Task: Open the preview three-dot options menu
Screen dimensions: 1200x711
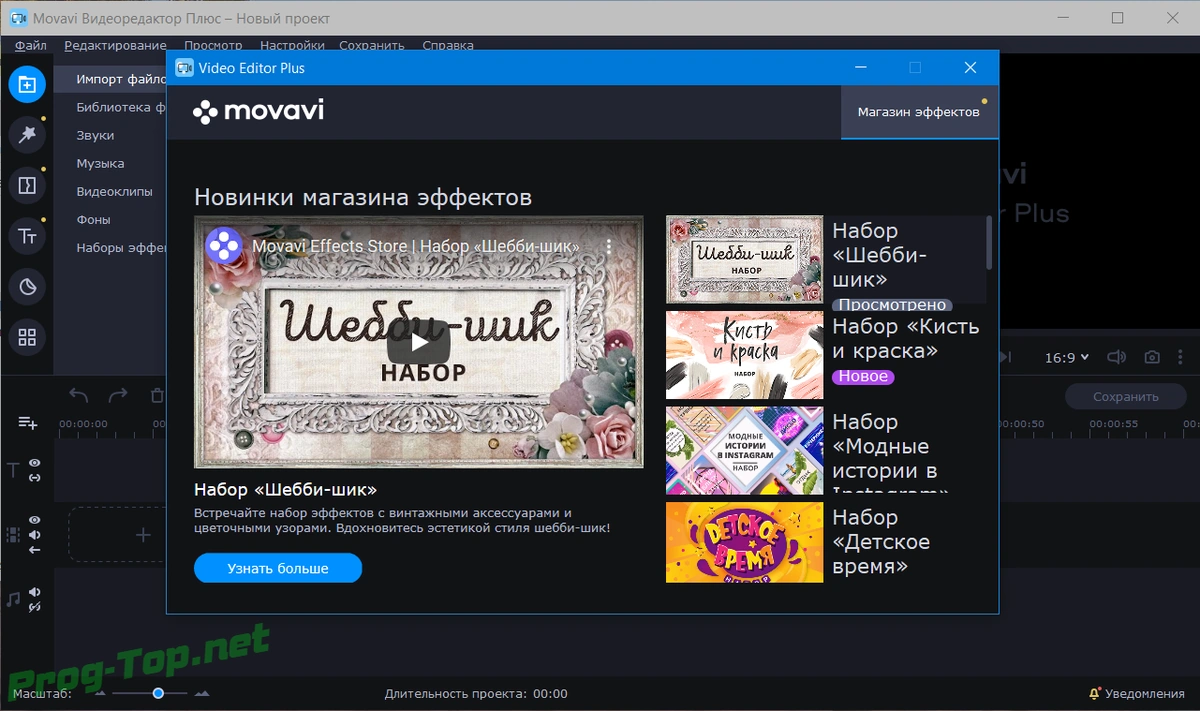Action: click(x=1182, y=357)
